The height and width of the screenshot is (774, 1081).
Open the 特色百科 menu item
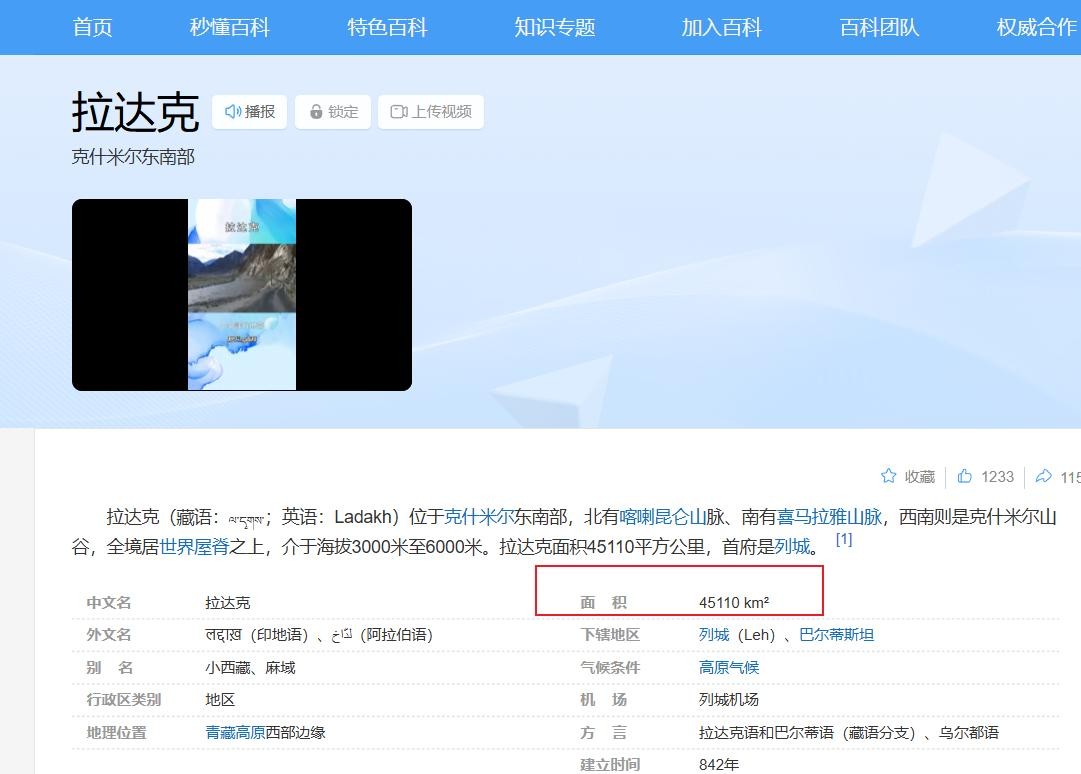click(x=387, y=27)
